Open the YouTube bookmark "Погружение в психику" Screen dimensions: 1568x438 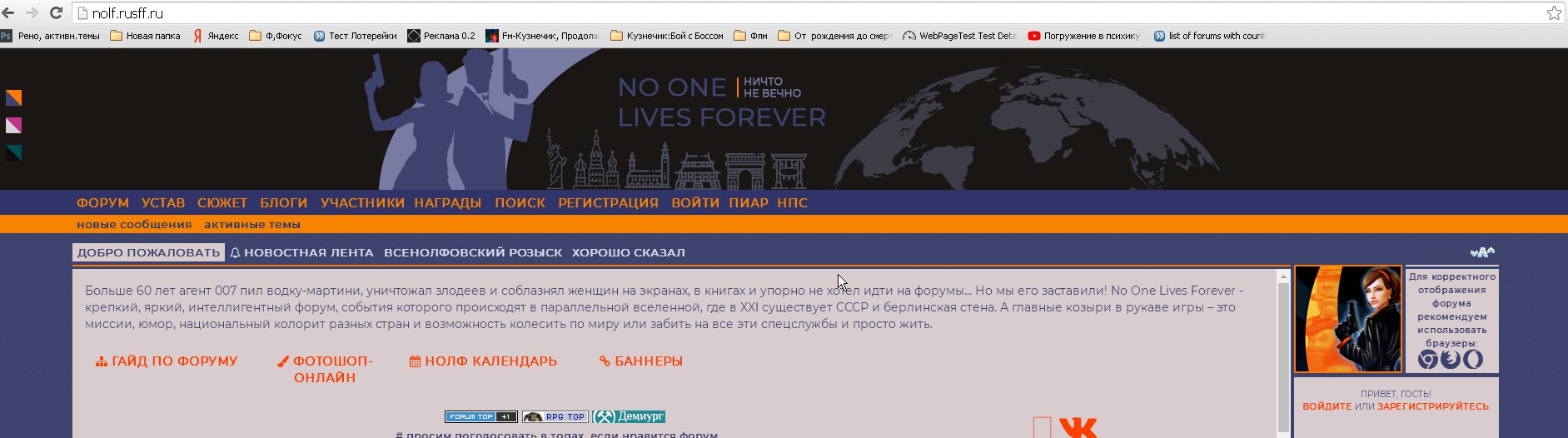pos(1084,36)
